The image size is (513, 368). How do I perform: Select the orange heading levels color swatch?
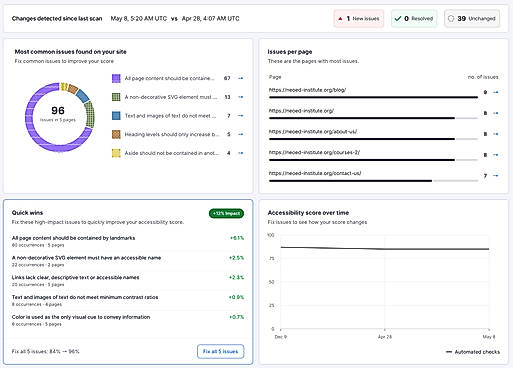coord(116,134)
